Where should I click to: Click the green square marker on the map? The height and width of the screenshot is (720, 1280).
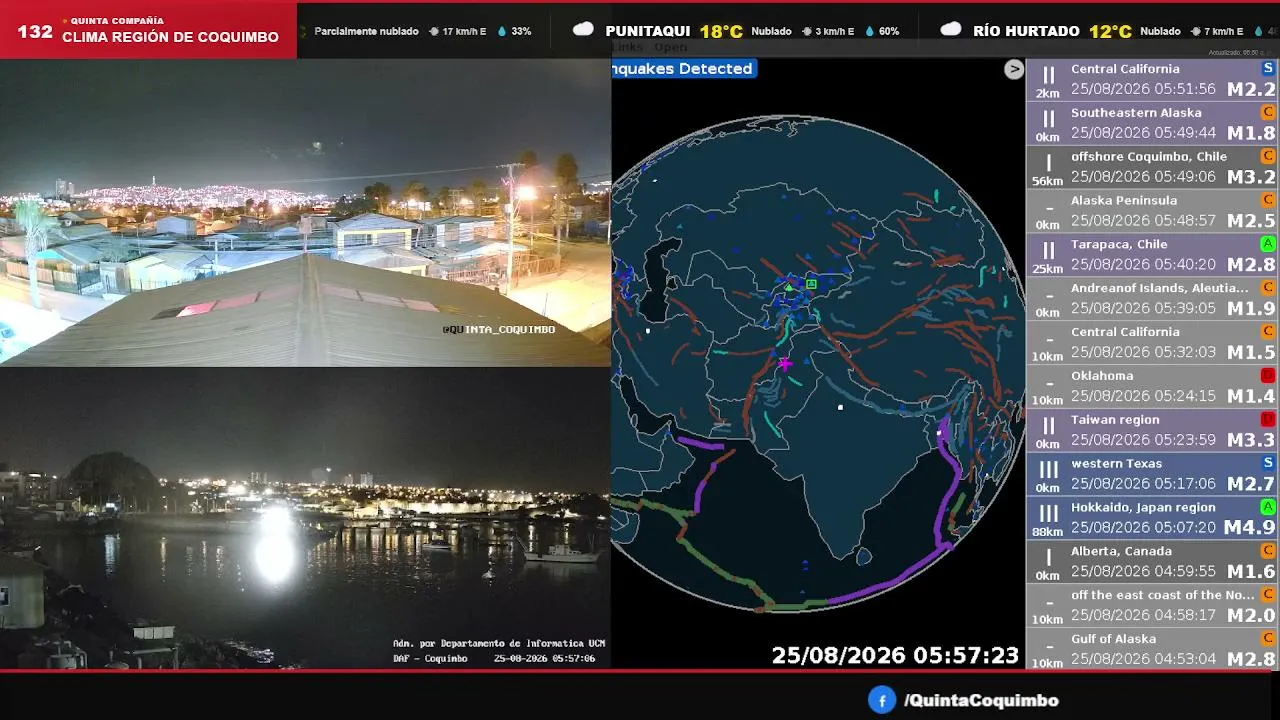(x=811, y=284)
